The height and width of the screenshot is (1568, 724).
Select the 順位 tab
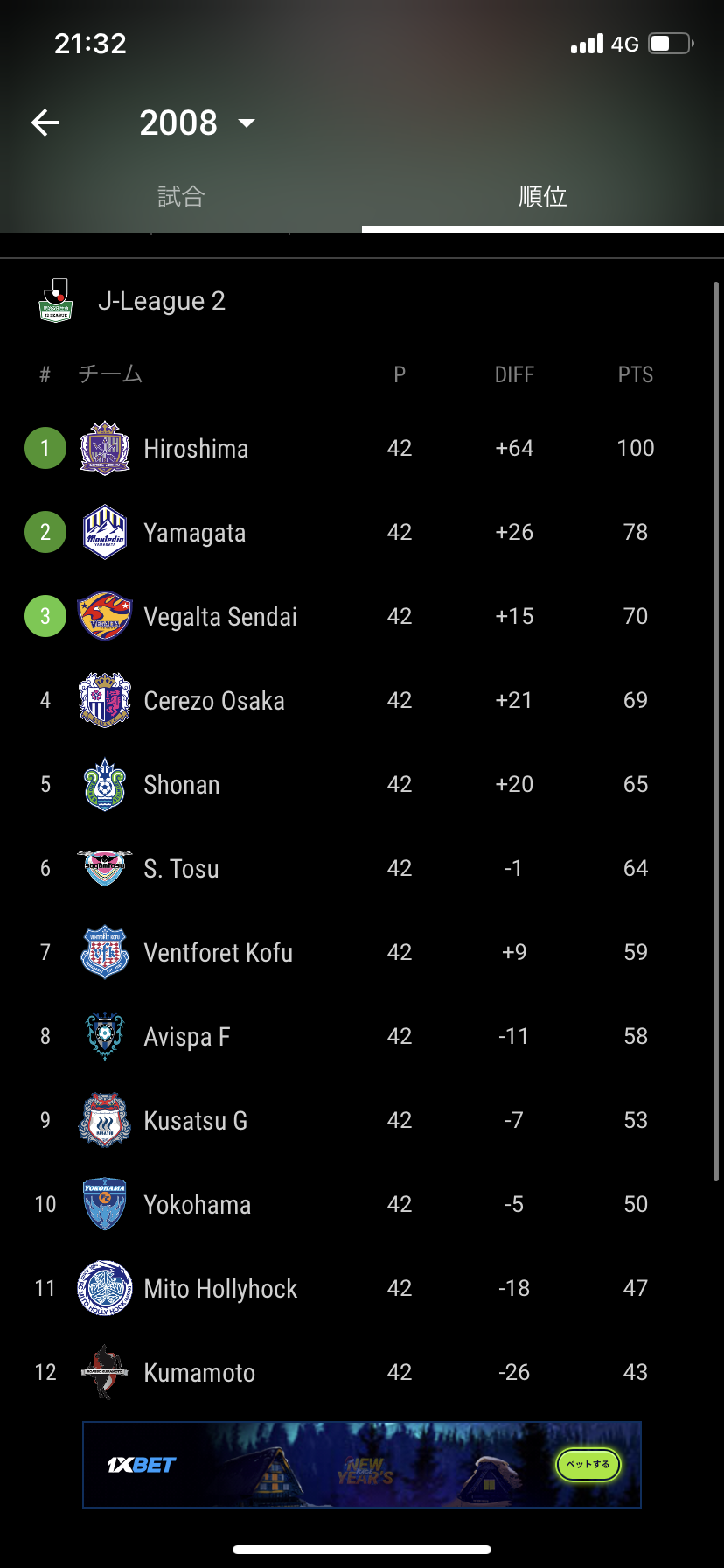point(542,197)
